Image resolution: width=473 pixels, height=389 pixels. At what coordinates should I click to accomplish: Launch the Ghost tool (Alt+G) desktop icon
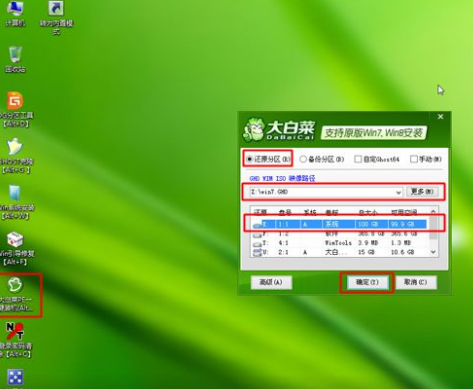(x=15, y=155)
